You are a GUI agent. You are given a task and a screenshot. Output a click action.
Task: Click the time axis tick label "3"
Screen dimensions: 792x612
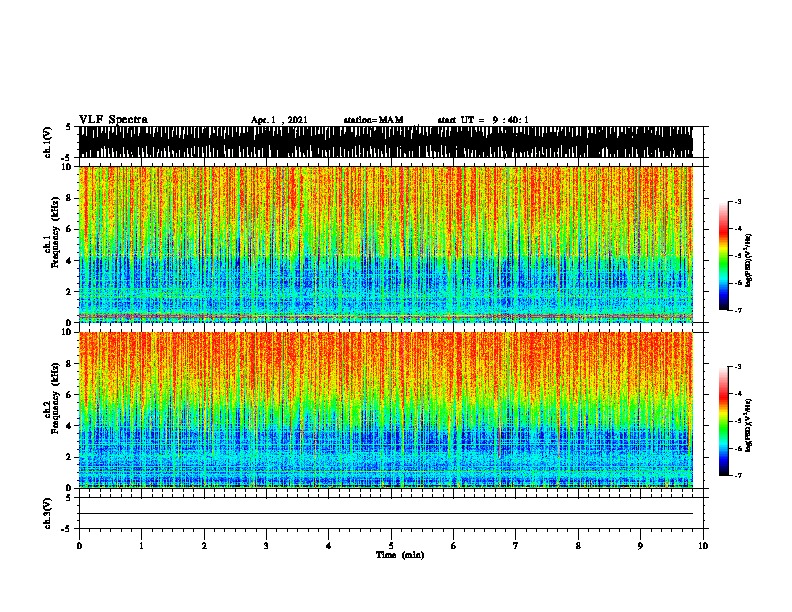point(266,545)
